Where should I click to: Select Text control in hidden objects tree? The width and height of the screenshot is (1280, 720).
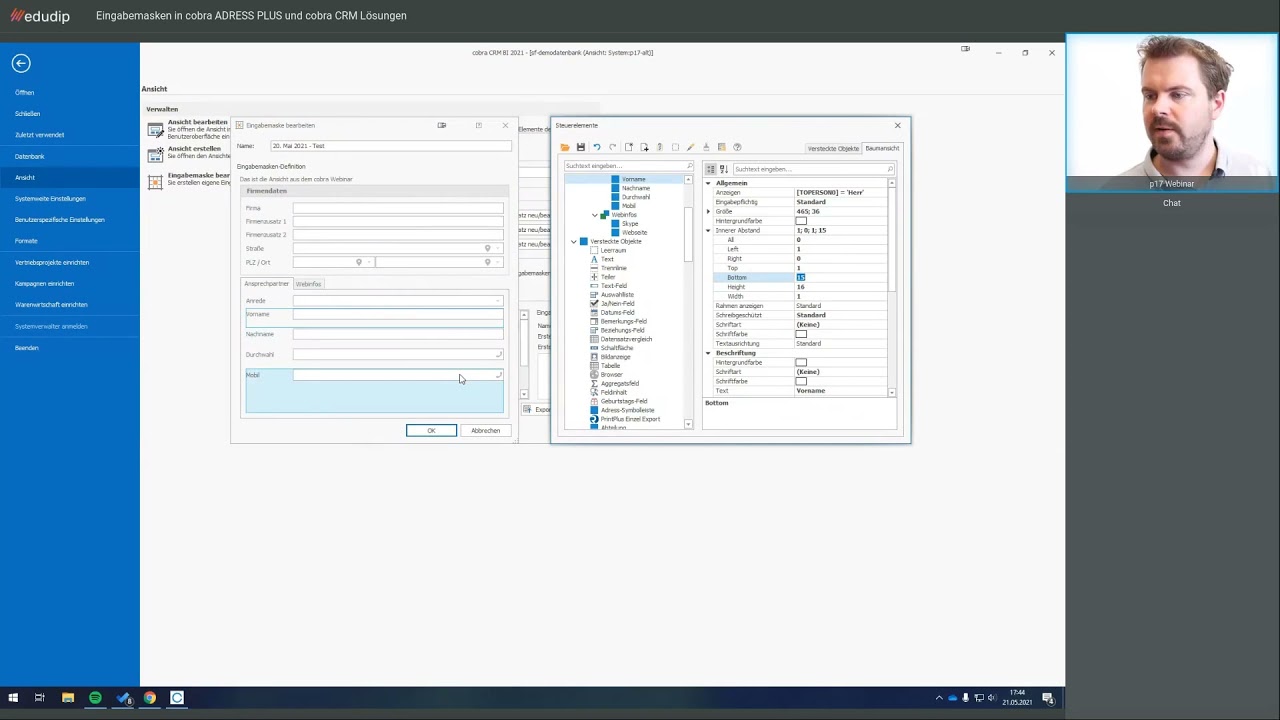pyautogui.click(x=607, y=259)
